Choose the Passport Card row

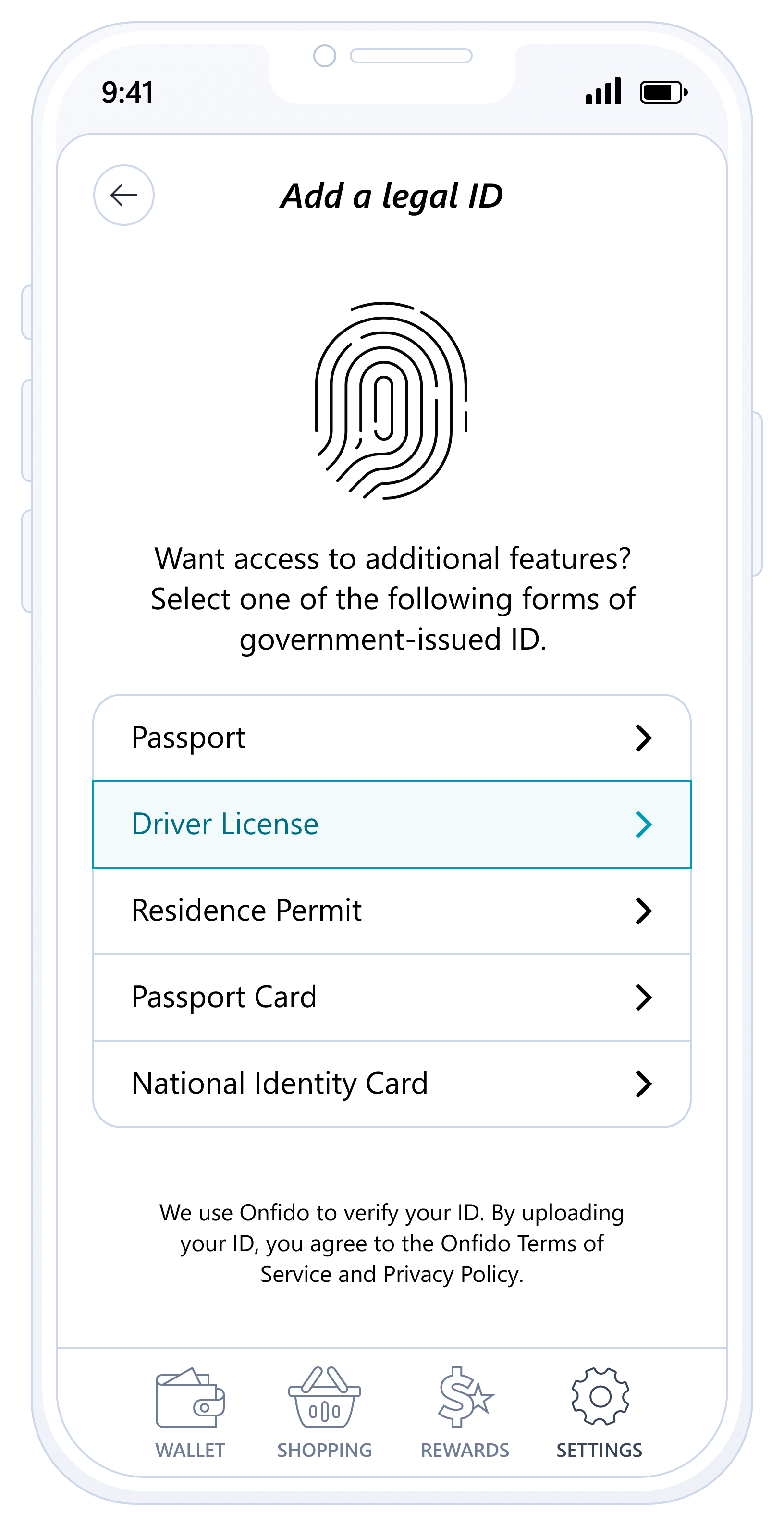click(224, 997)
